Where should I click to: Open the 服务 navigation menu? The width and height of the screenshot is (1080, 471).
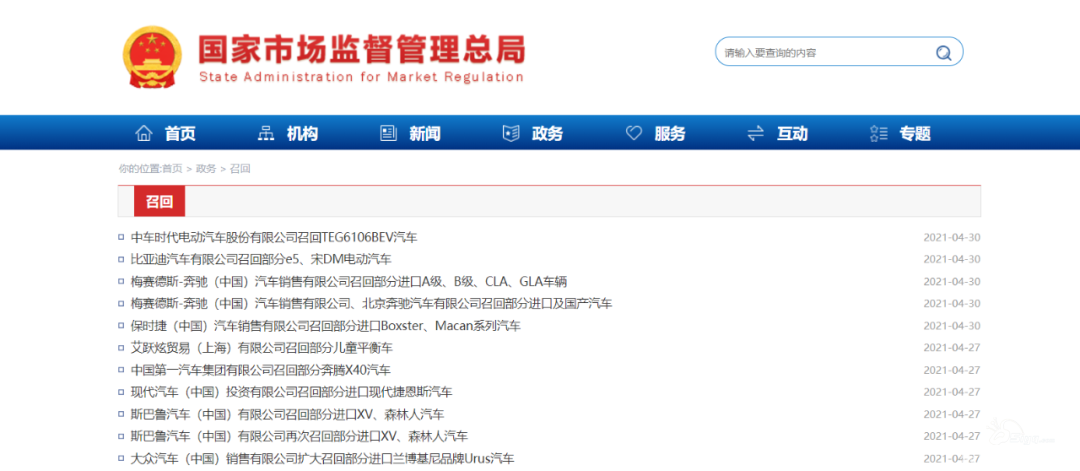click(670, 134)
